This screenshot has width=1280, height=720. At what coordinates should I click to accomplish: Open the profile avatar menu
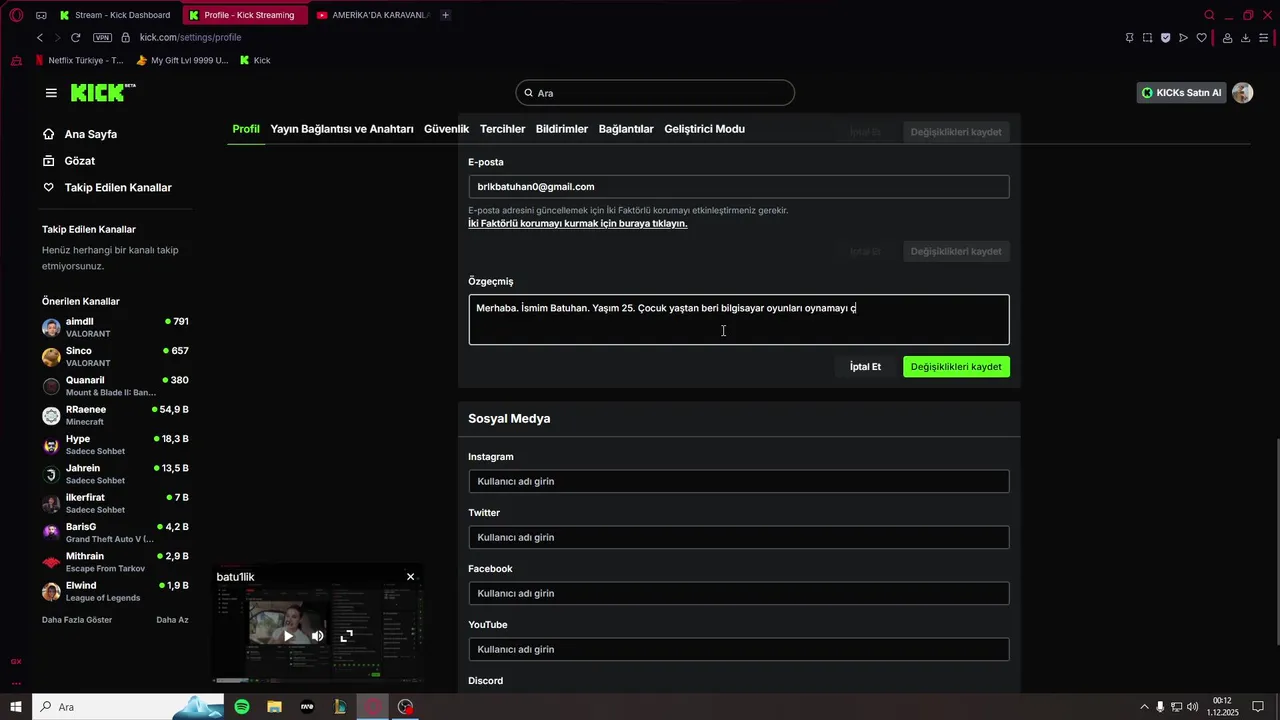1242,93
